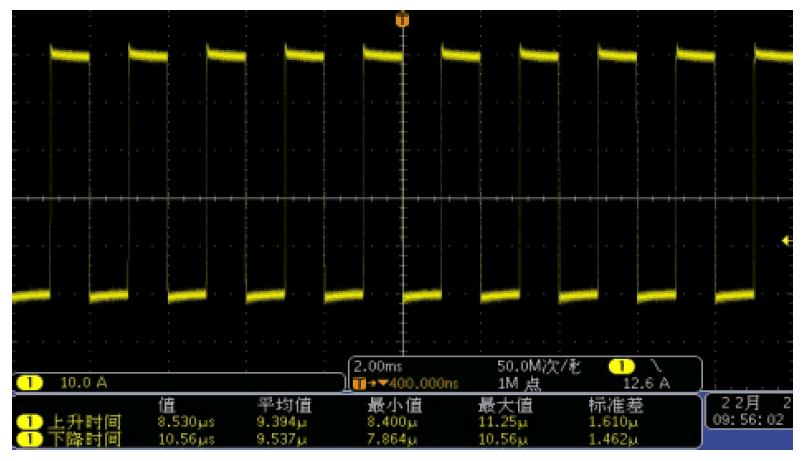The height and width of the screenshot is (461, 805).
Task: Click the 1M 点 memory depth readout
Action: coord(520,383)
